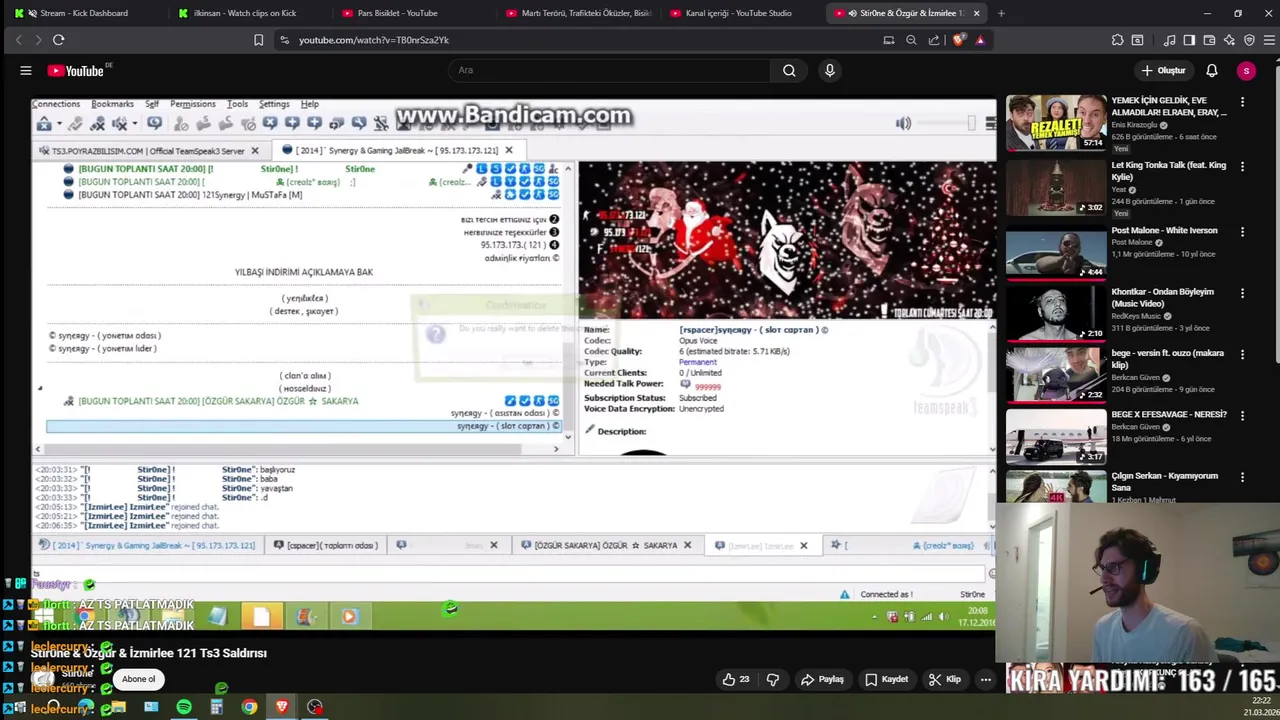Screen dimensions: 1280x720
Task: Open Khontkar - Ondan Böyleyim title link
Action: click(1163, 297)
